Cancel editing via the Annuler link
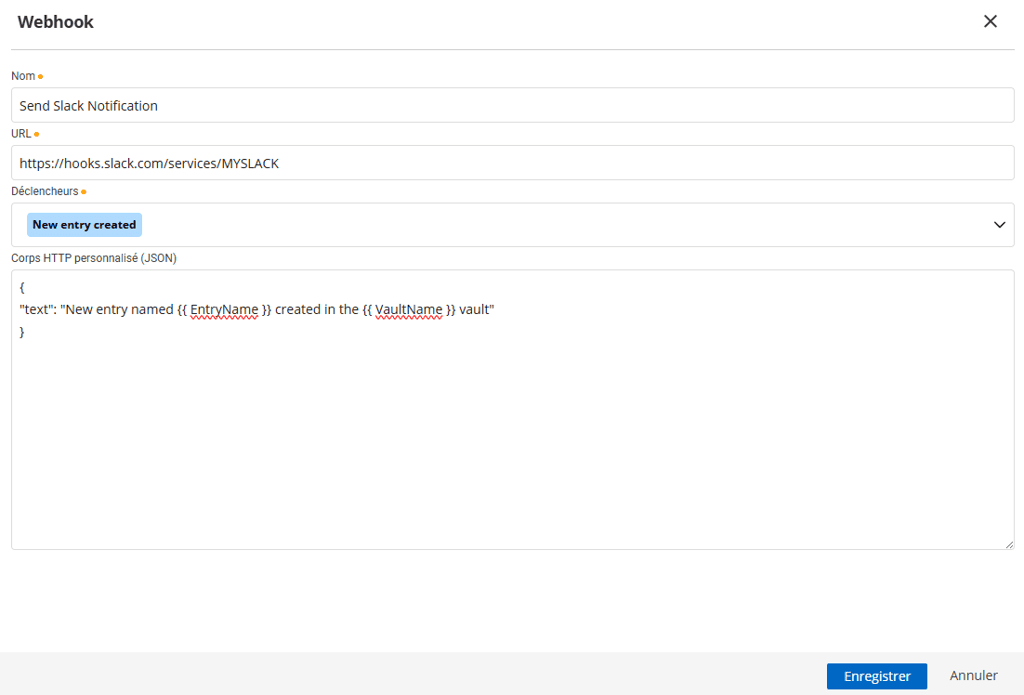 click(x=973, y=675)
